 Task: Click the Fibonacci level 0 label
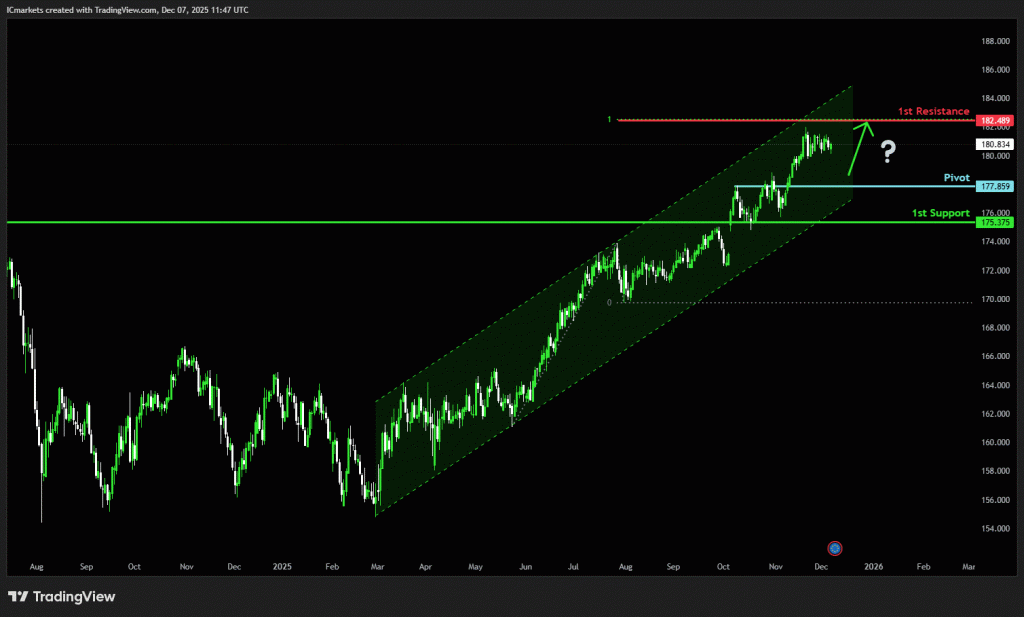609,301
